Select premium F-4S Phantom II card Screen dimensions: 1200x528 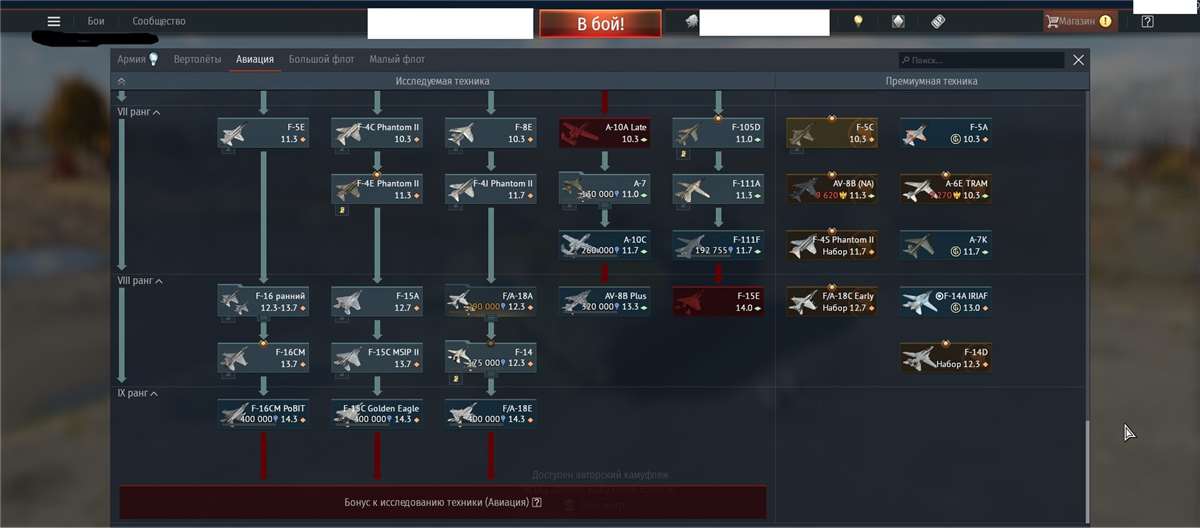pos(832,245)
